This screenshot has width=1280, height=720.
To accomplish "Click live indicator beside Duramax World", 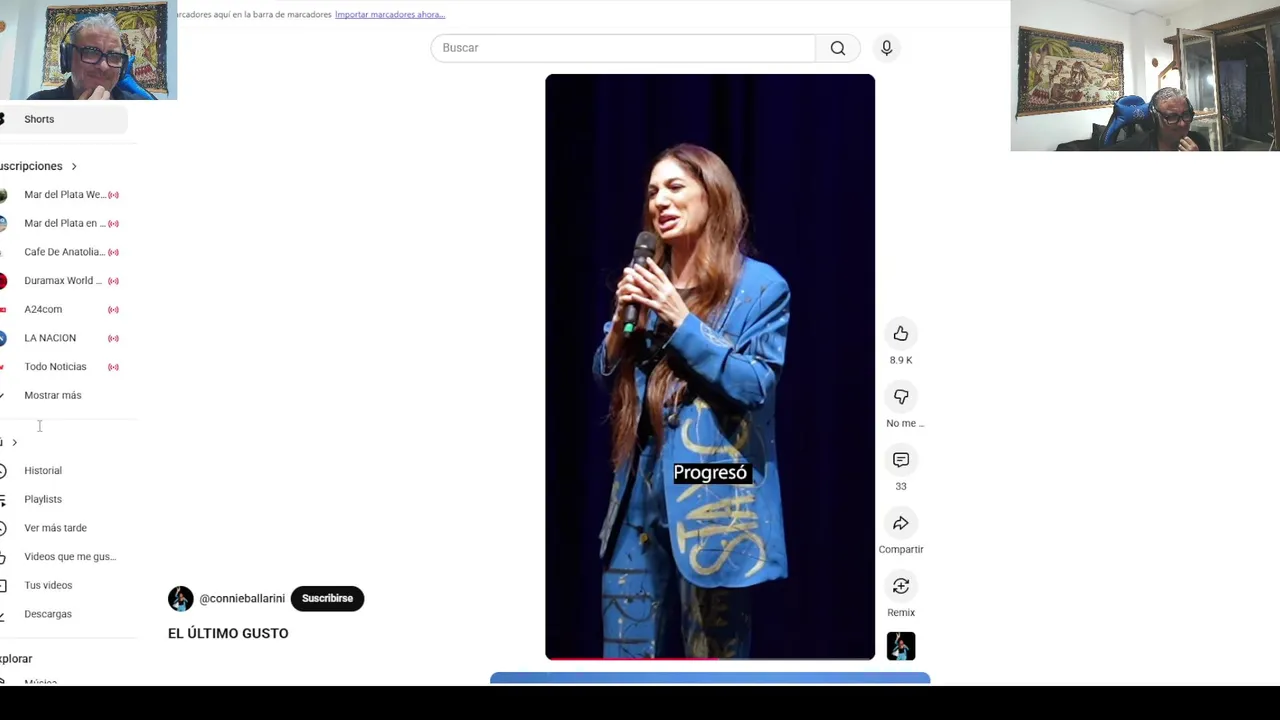I will (113, 281).
